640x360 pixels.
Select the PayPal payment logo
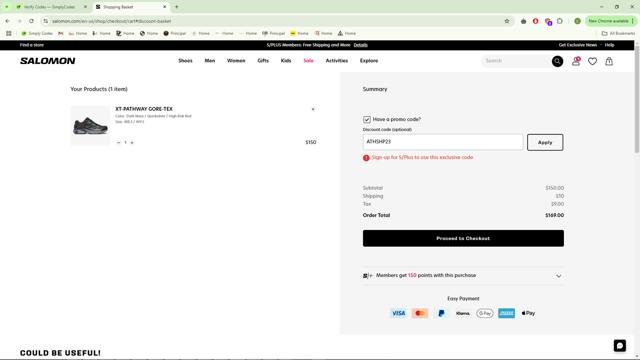pyautogui.click(x=441, y=313)
